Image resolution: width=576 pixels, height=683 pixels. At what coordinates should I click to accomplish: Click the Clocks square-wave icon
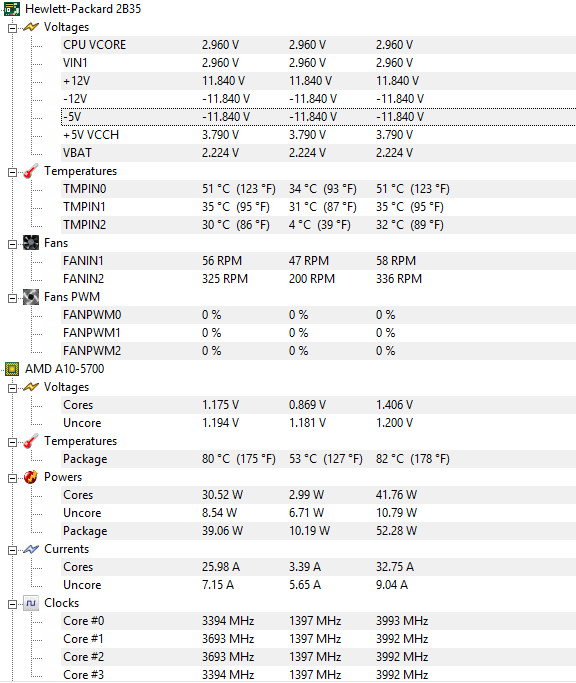[30, 603]
